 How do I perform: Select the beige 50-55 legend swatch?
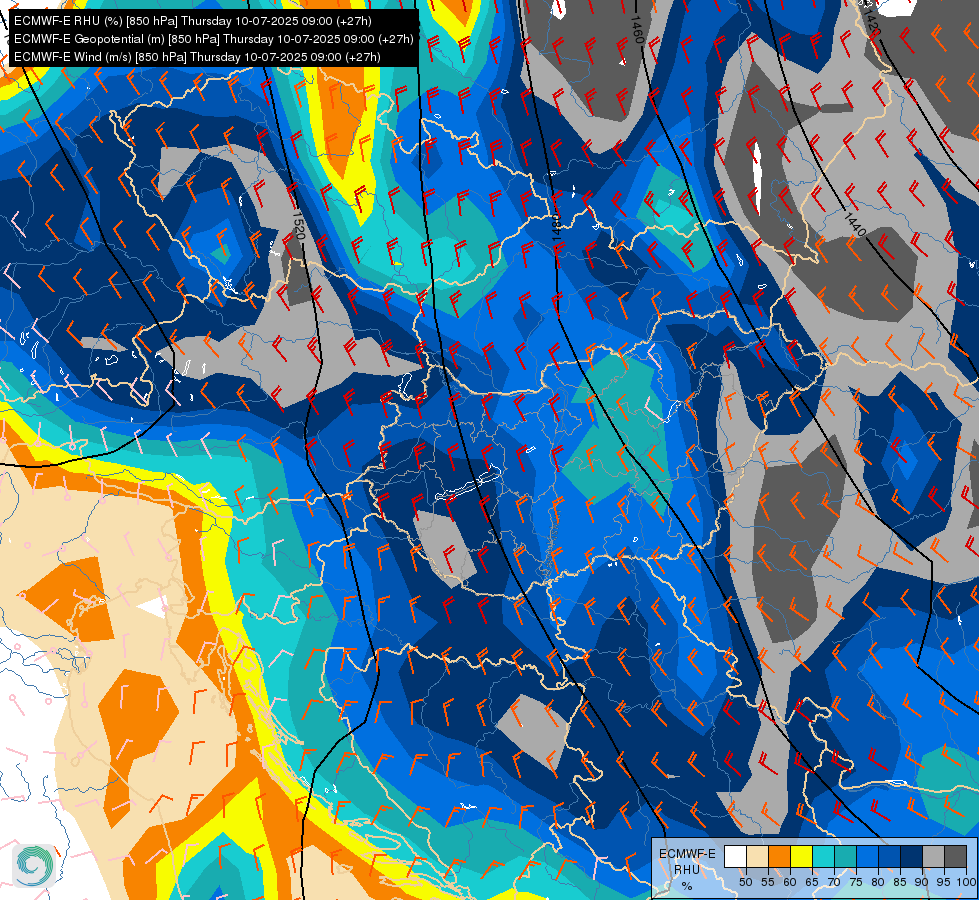pos(757,856)
